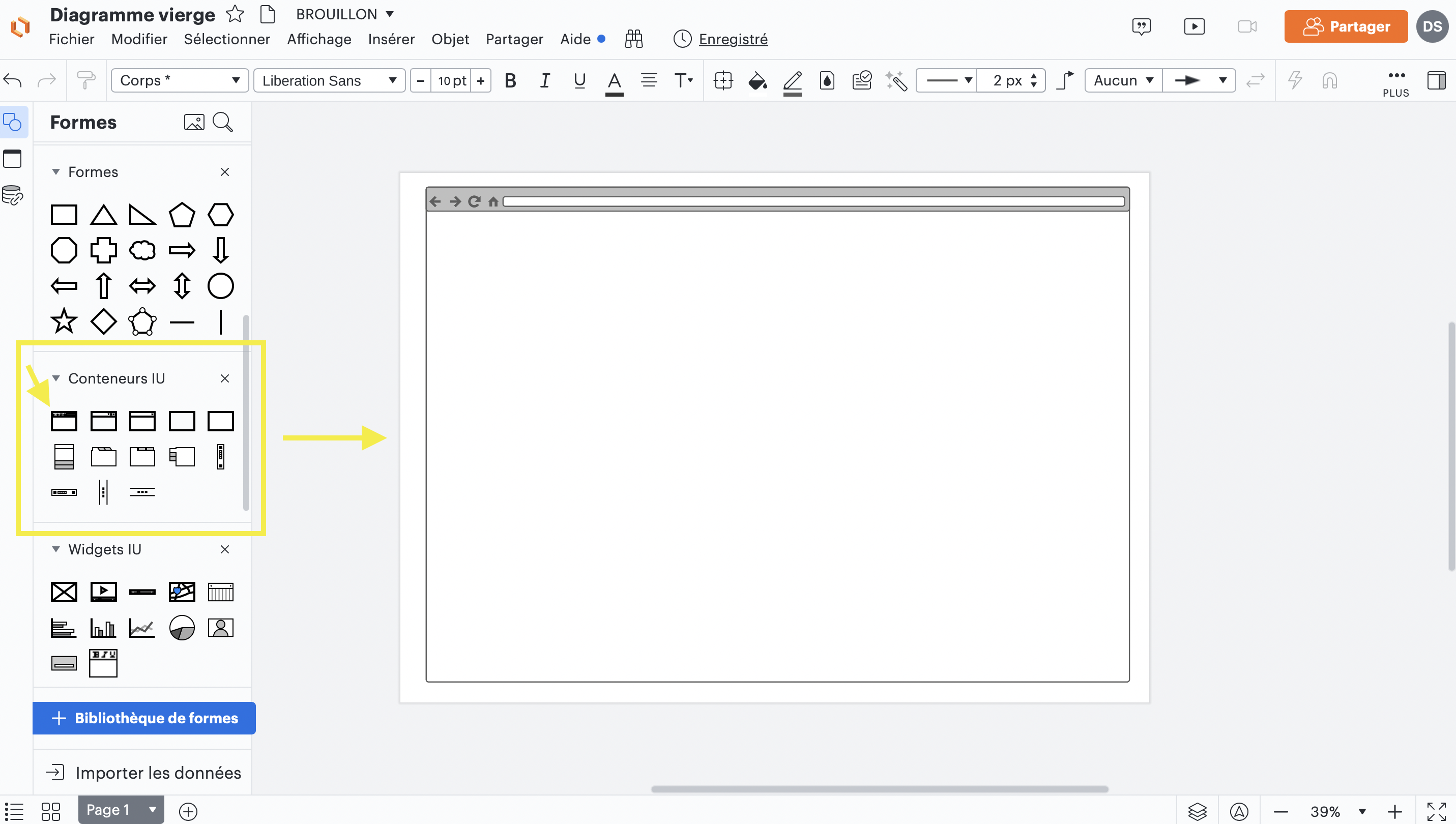Click the binoculars search features icon
1456x824 pixels.
pos(633,39)
